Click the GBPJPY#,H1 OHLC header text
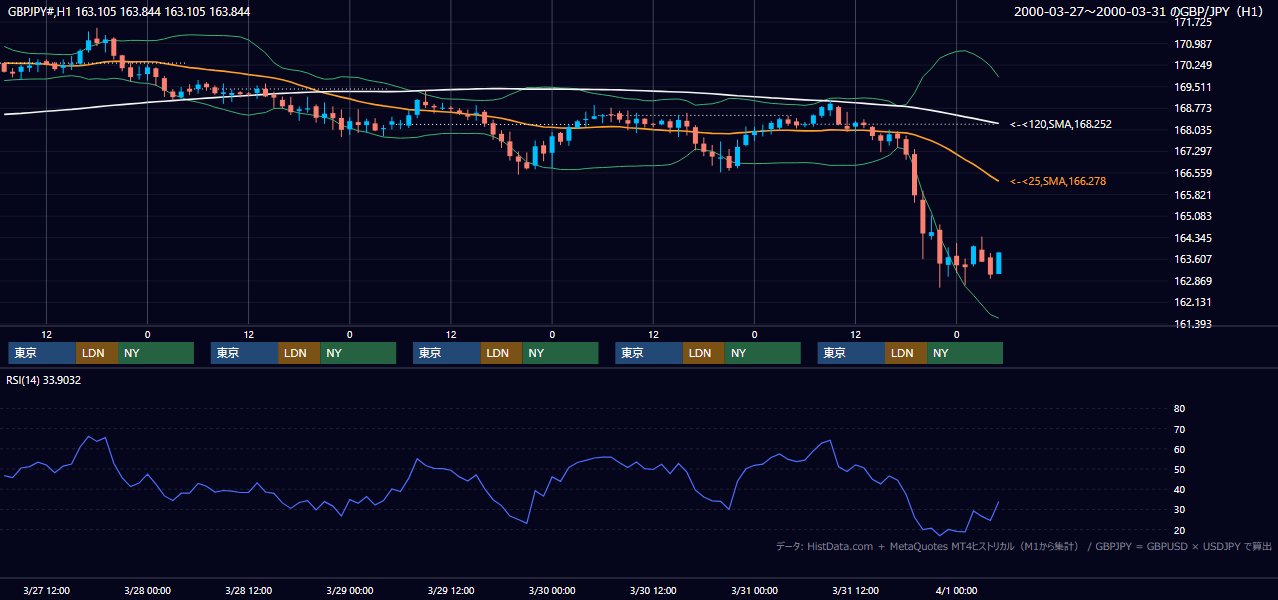The height and width of the screenshot is (600, 1278). [129, 11]
